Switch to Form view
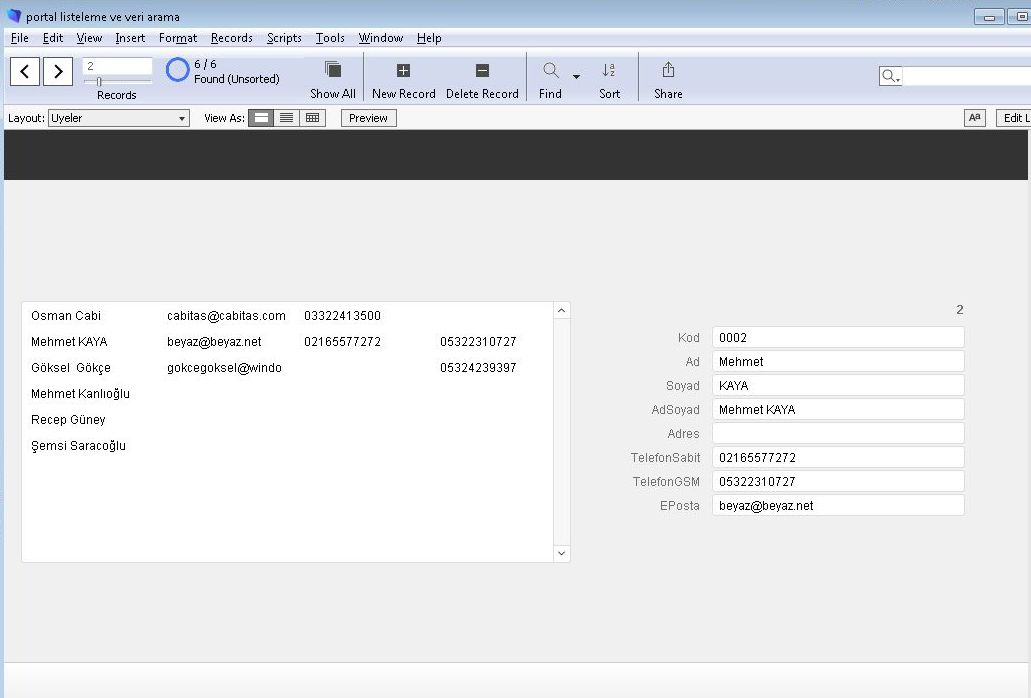 (x=260, y=118)
